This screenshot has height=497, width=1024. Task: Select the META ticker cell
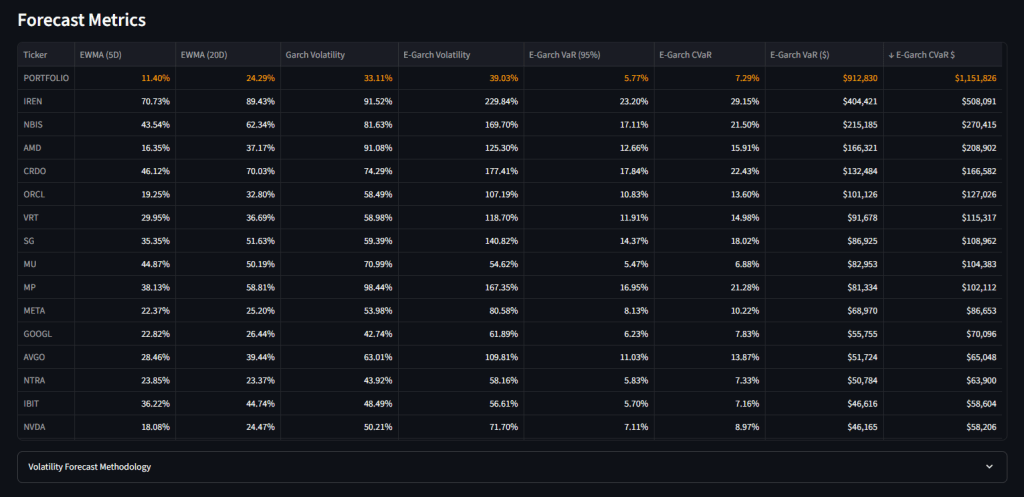pyautogui.click(x=34, y=309)
